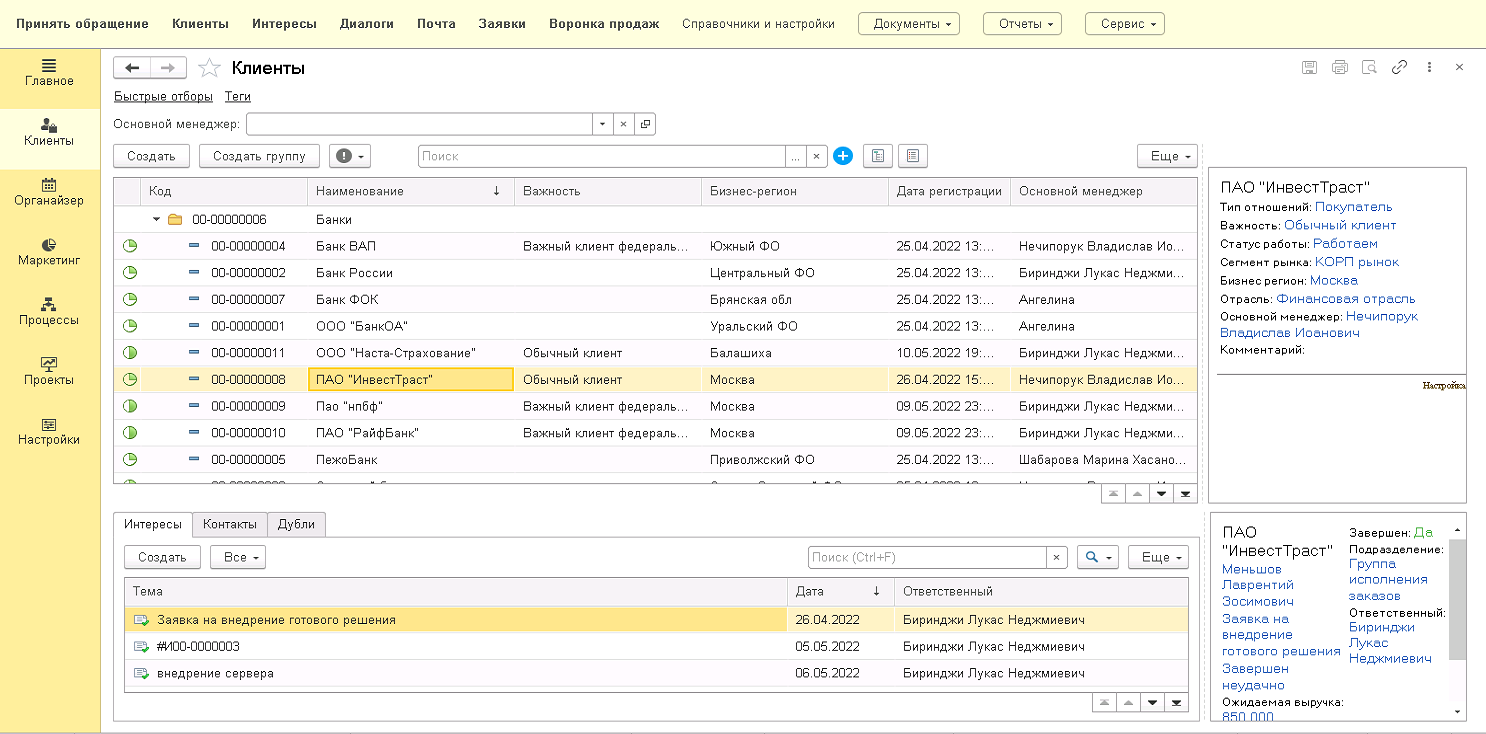Click the save diskette icon at top right
Screen dimensions: 1486x734
tap(1309, 68)
